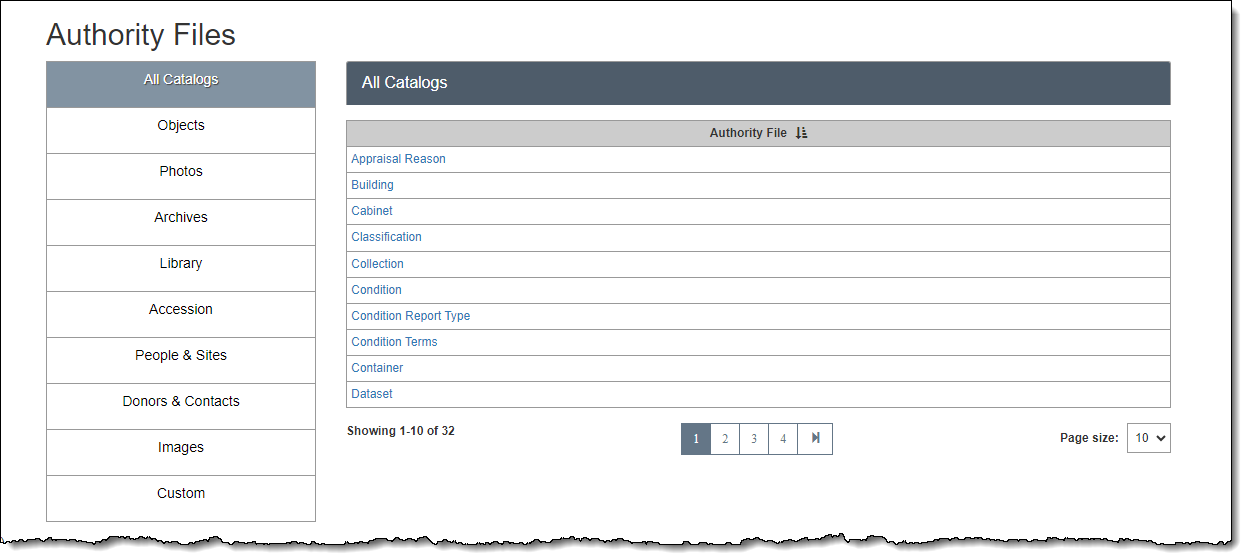Screen dimensions: 1247x560
Task: Open People & Sites catalog
Action: point(181,356)
